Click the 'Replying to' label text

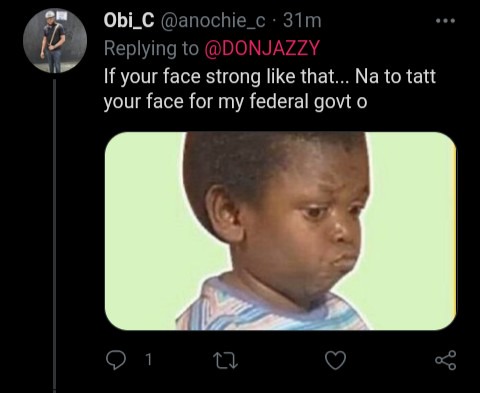pos(151,49)
